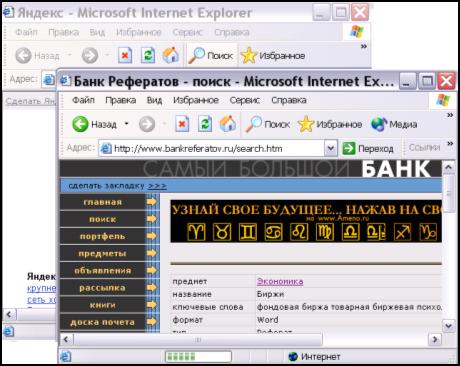Open объявления sidebar link
460x366 pixels.
103,271
